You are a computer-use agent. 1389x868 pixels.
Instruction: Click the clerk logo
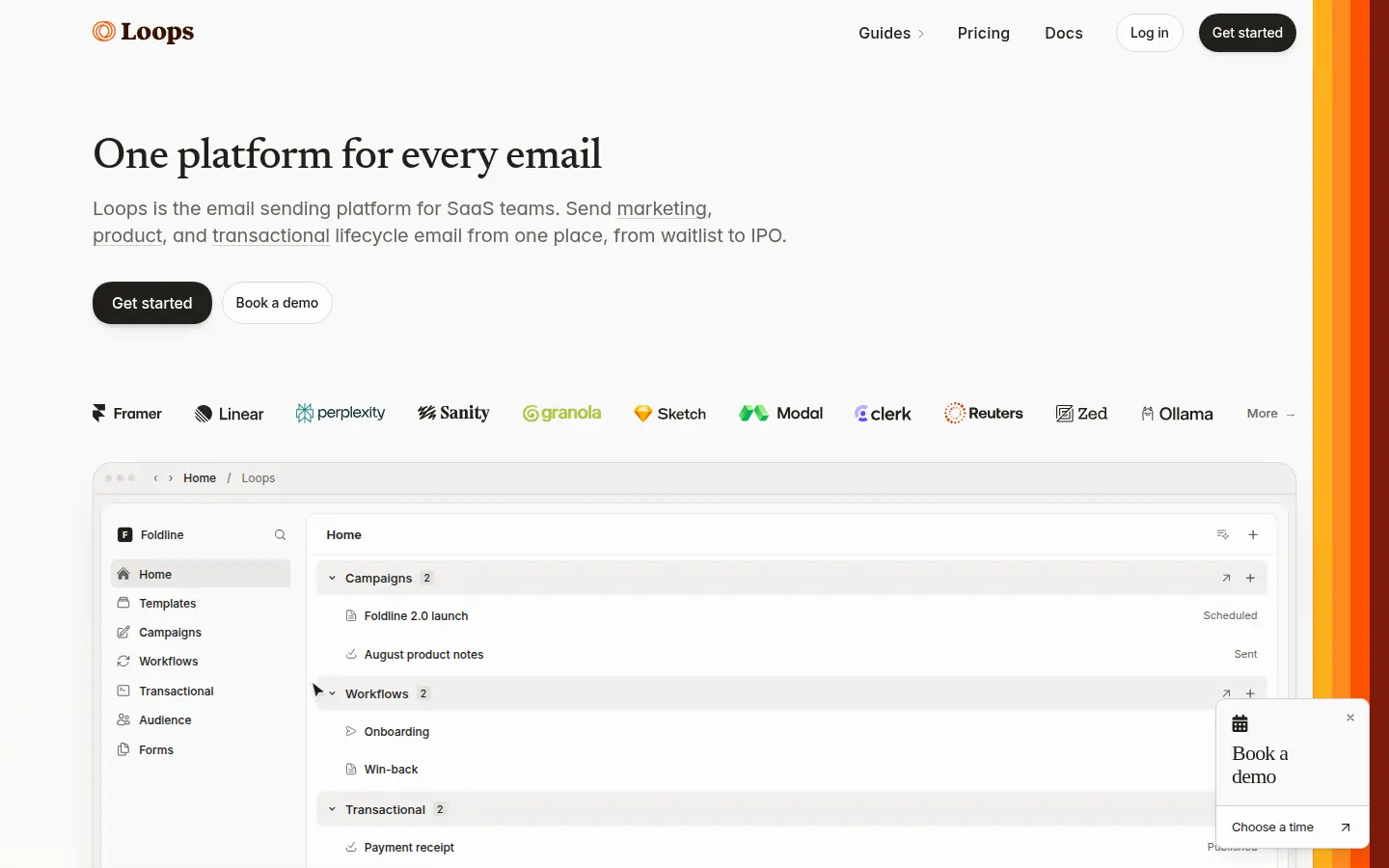(x=884, y=414)
